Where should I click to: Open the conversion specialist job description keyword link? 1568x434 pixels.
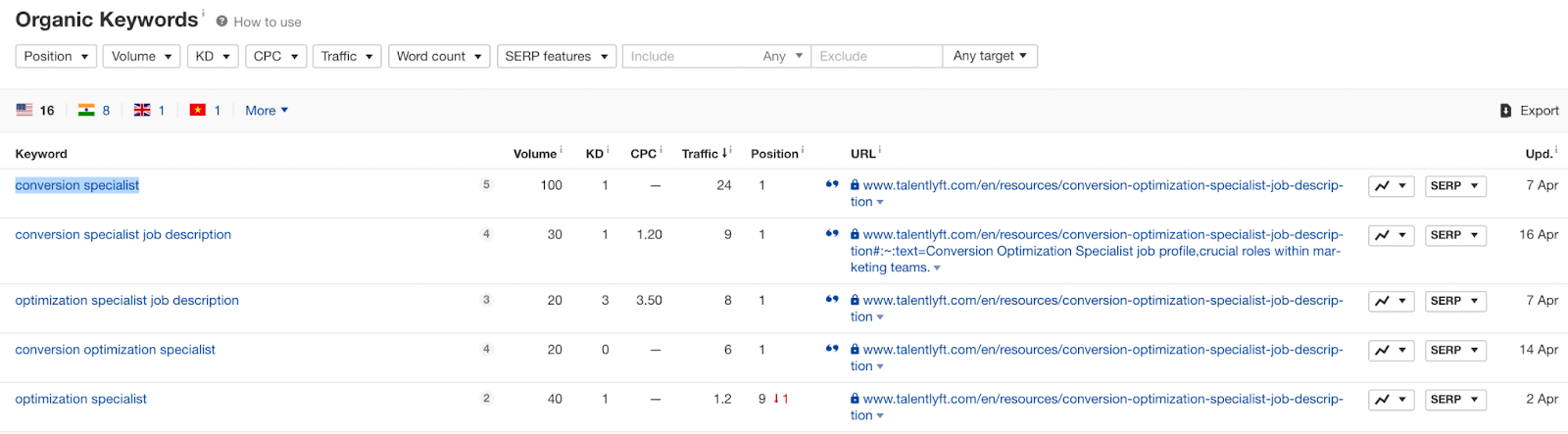[123, 235]
